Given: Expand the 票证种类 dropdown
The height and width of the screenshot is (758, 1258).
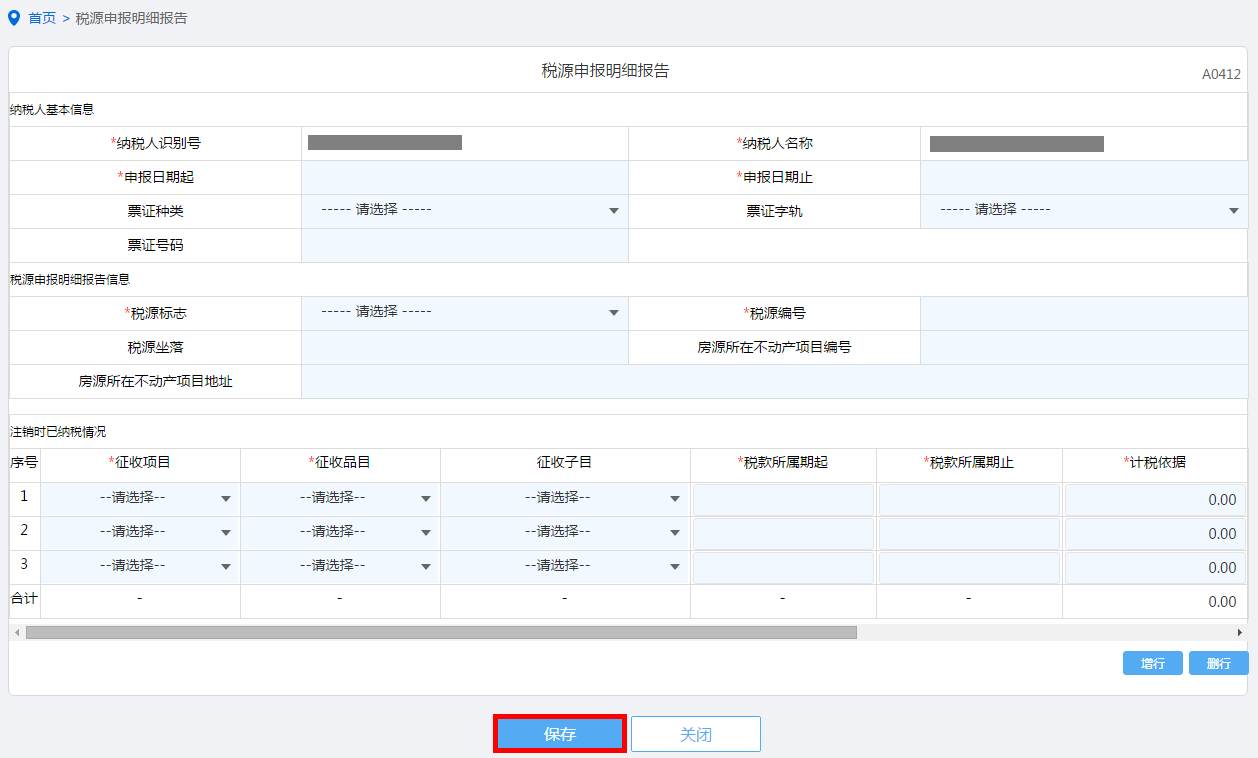Looking at the screenshot, I should (x=465, y=211).
